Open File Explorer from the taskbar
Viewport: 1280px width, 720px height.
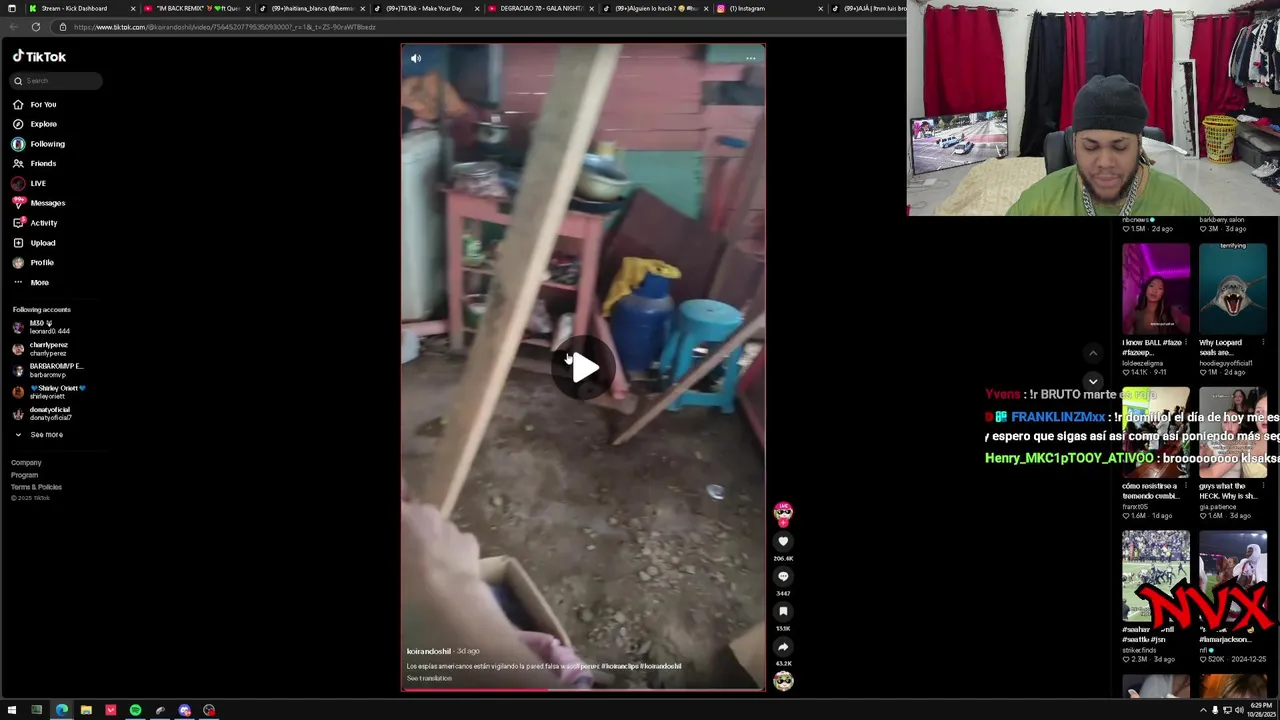tap(86, 710)
